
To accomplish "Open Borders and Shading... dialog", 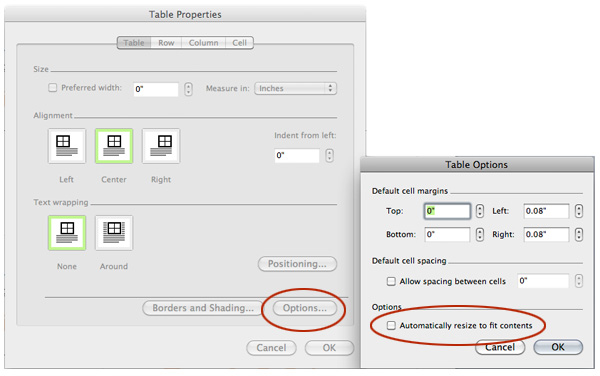I will (203, 308).
